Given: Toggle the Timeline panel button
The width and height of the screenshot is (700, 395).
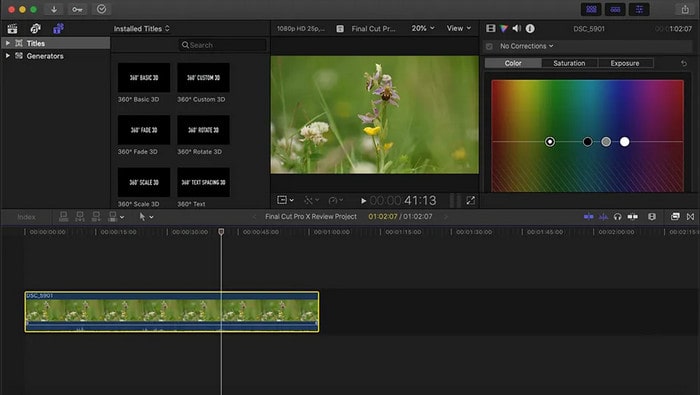Looking at the screenshot, I should 615,9.
